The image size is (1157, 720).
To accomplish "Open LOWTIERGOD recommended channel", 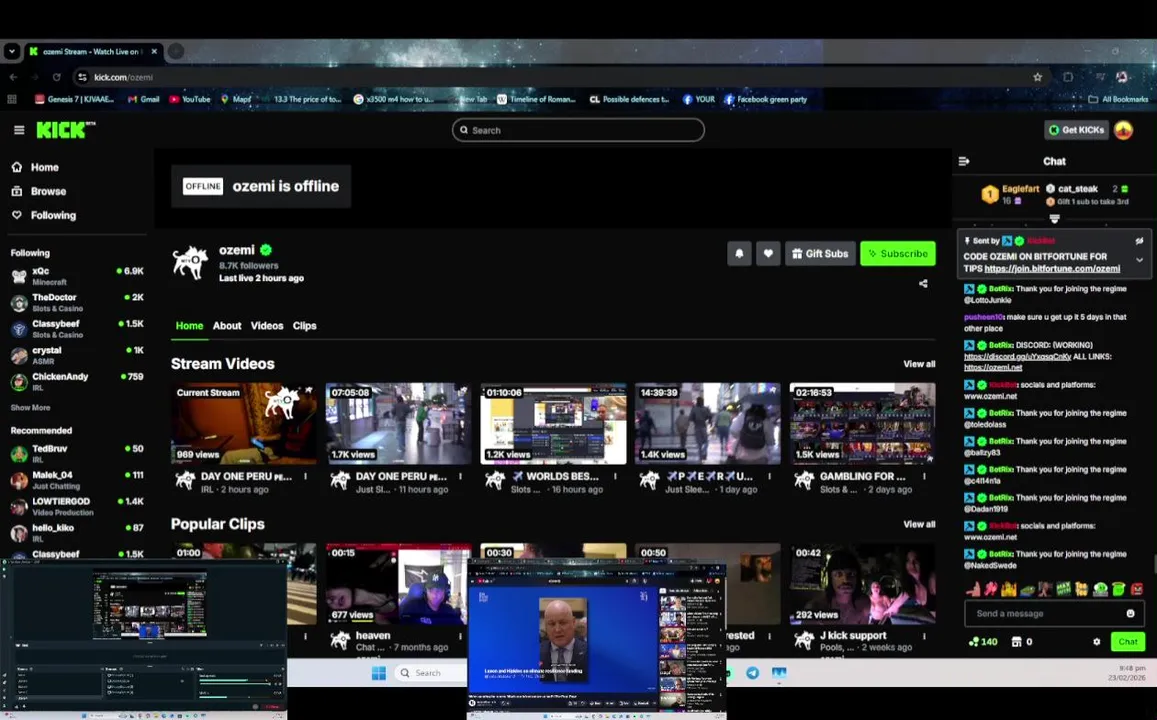I will (77, 506).
